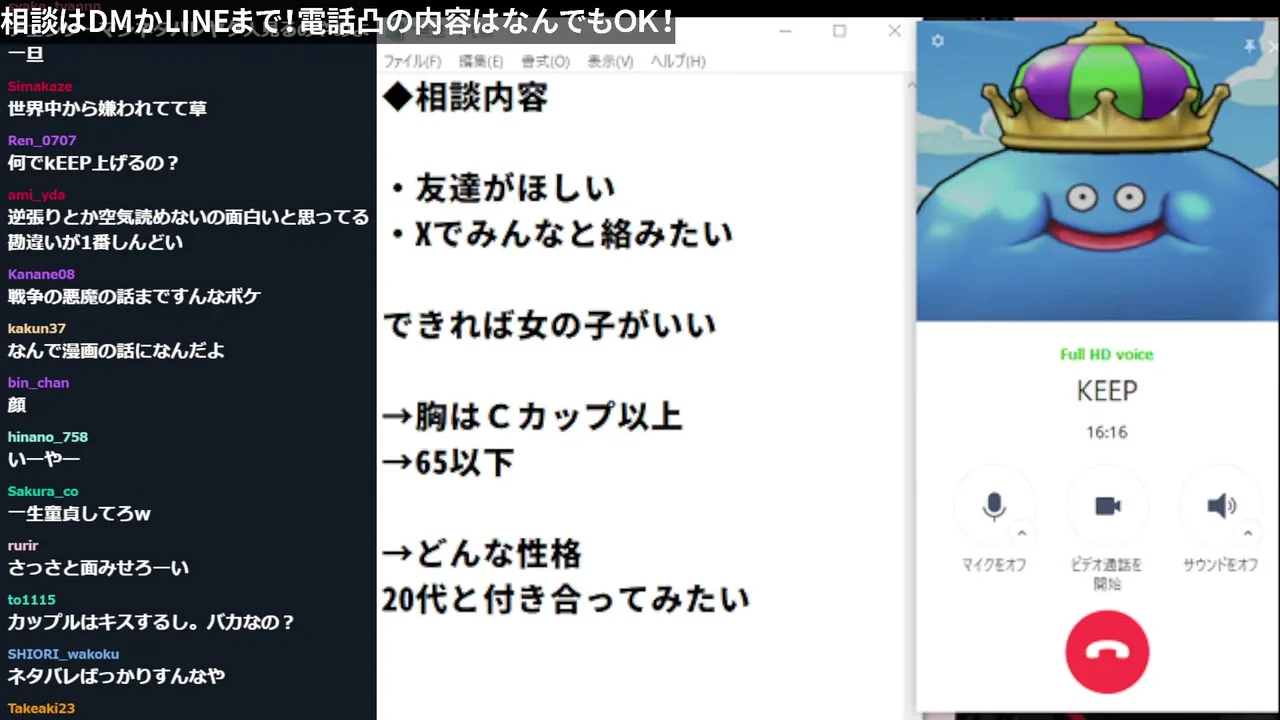
Task: Expand microphone device options chevron
Action: [x=1021, y=533]
